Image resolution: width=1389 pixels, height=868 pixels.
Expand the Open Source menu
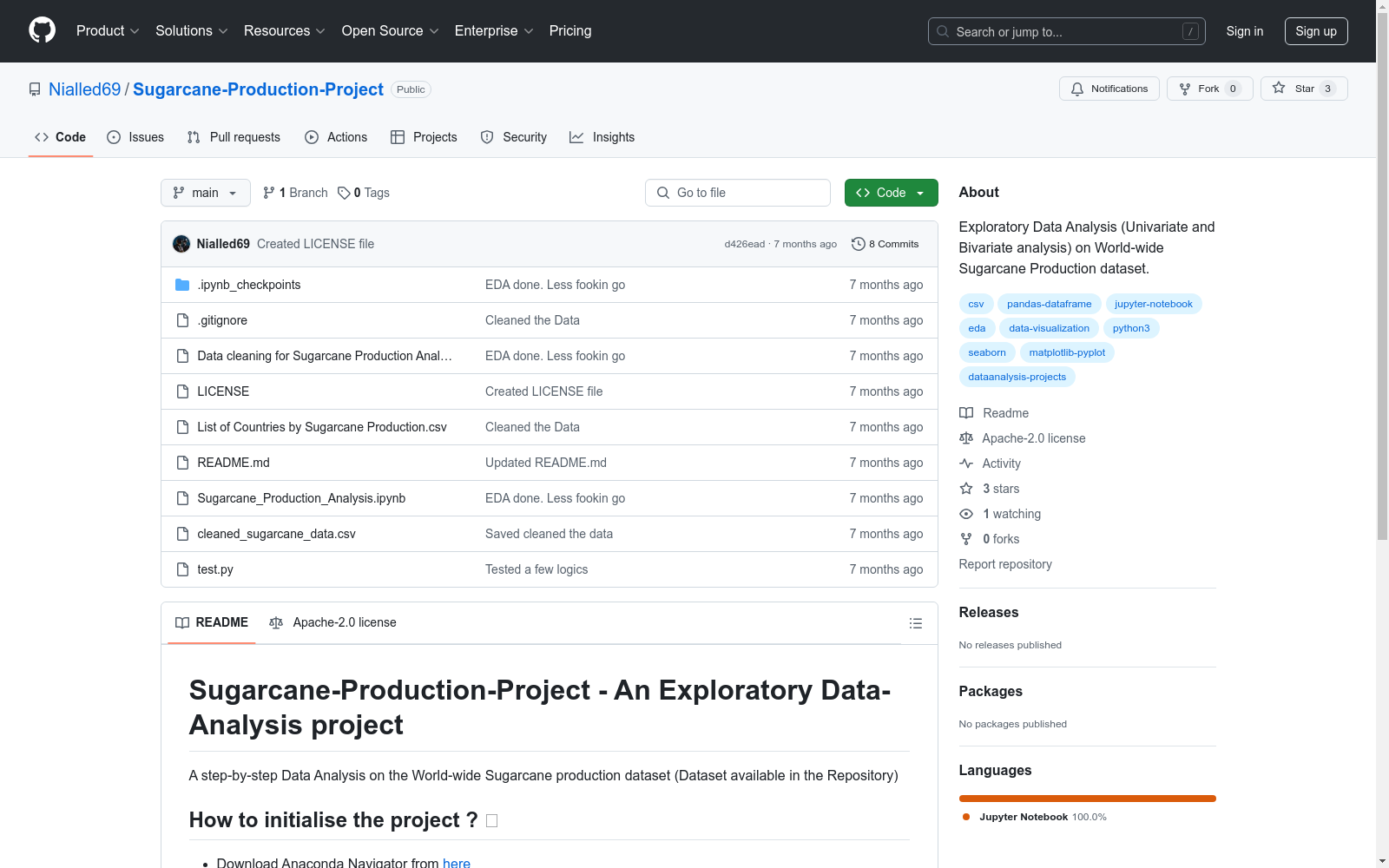click(391, 31)
